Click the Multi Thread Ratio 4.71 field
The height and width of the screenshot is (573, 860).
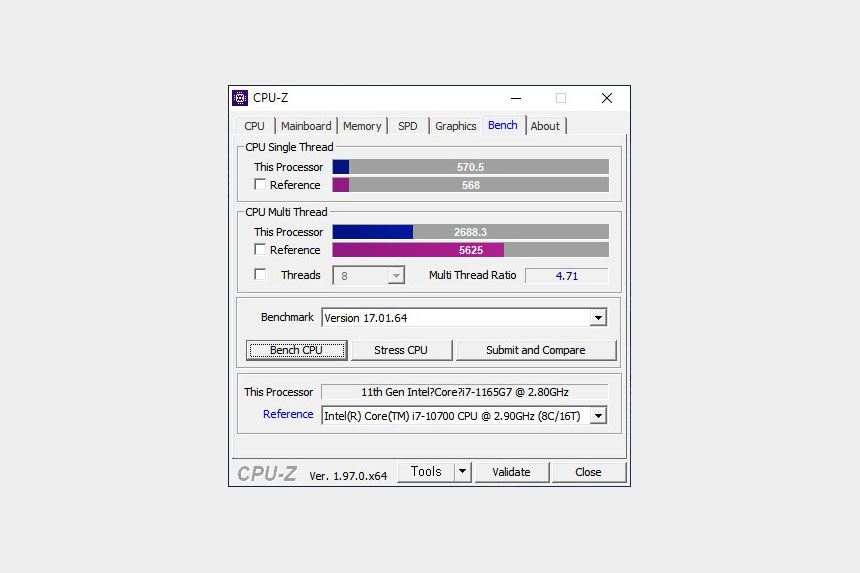[x=567, y=276]
